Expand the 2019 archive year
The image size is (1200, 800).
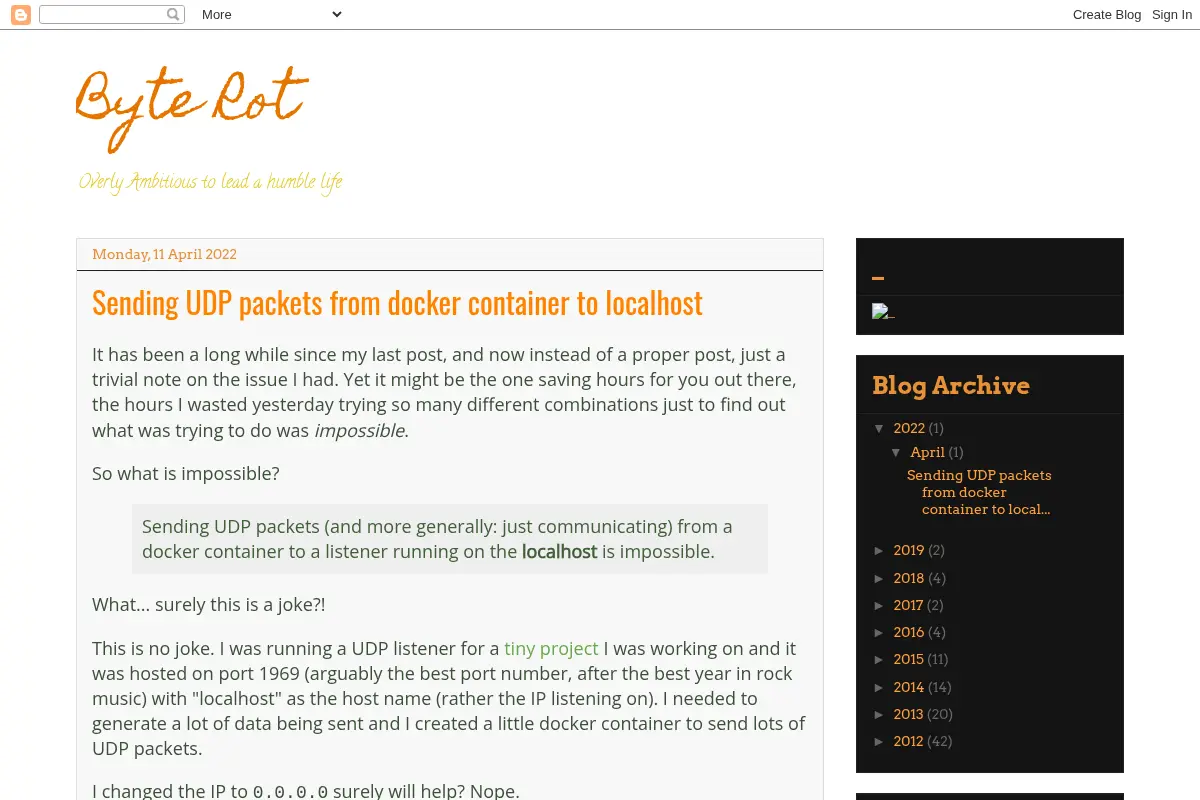(x=880, y=550)
